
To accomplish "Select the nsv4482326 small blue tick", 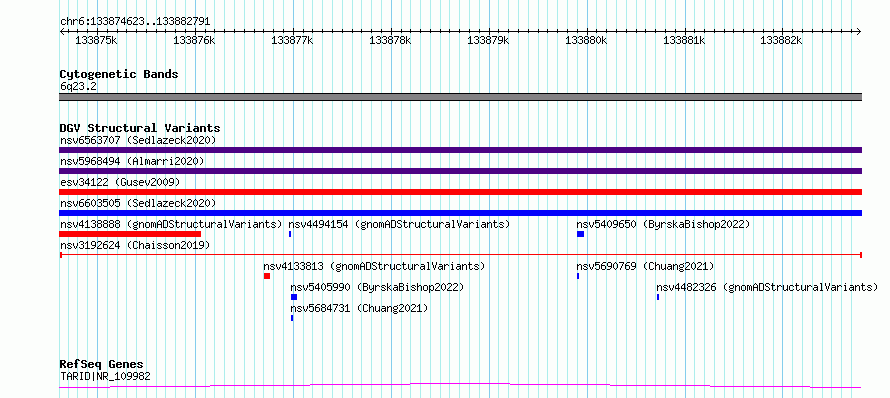I will coord(658,297).
